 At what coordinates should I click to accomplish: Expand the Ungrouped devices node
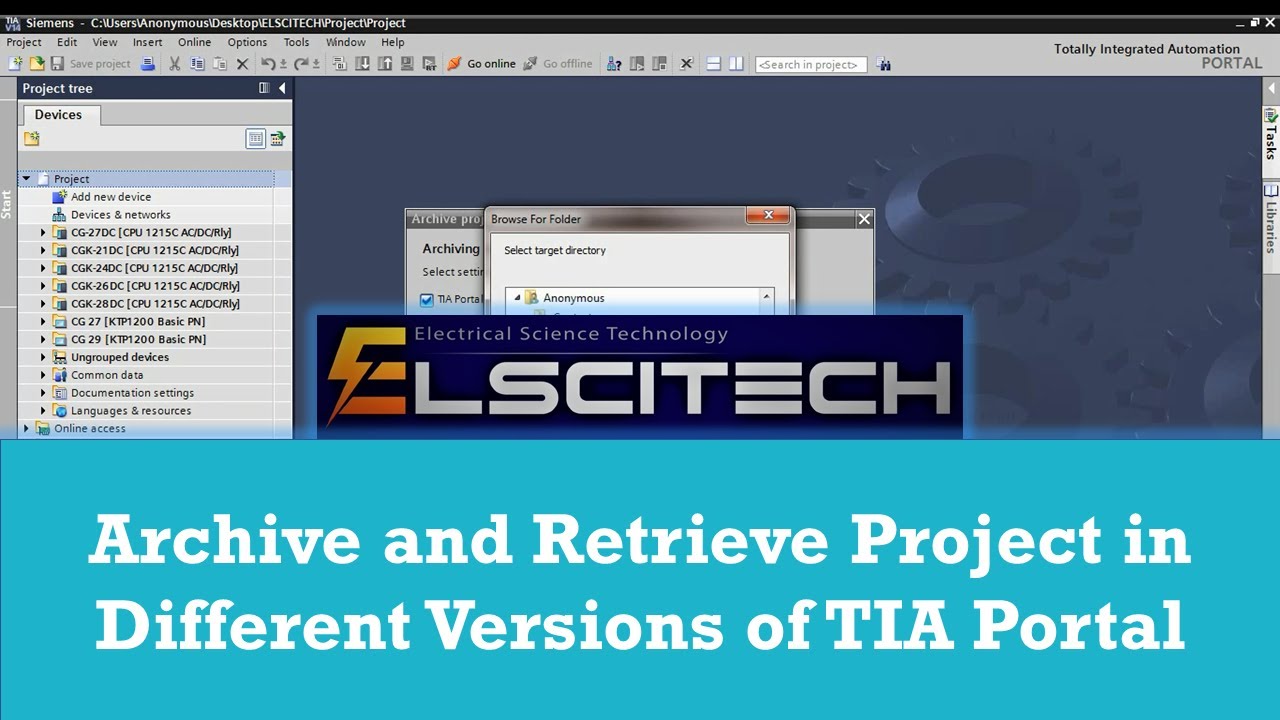43,357
